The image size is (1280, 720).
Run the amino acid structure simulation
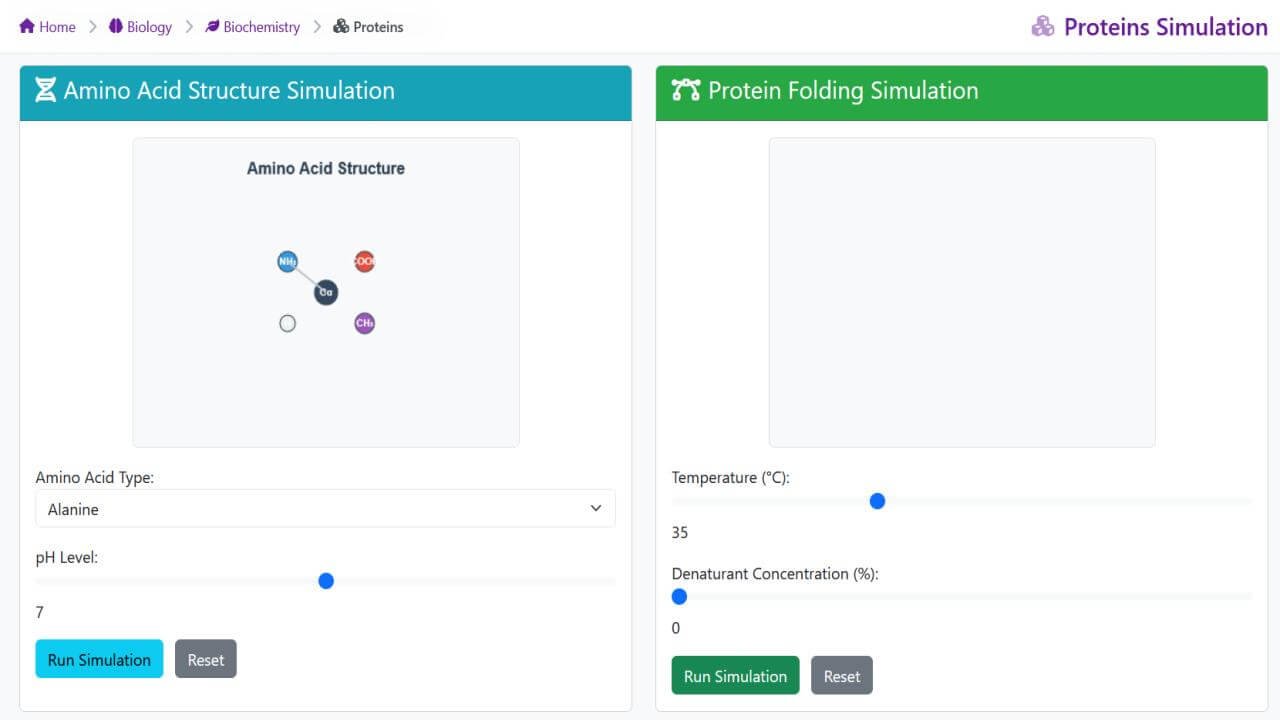pyautogui.click(x=99, y=659)
